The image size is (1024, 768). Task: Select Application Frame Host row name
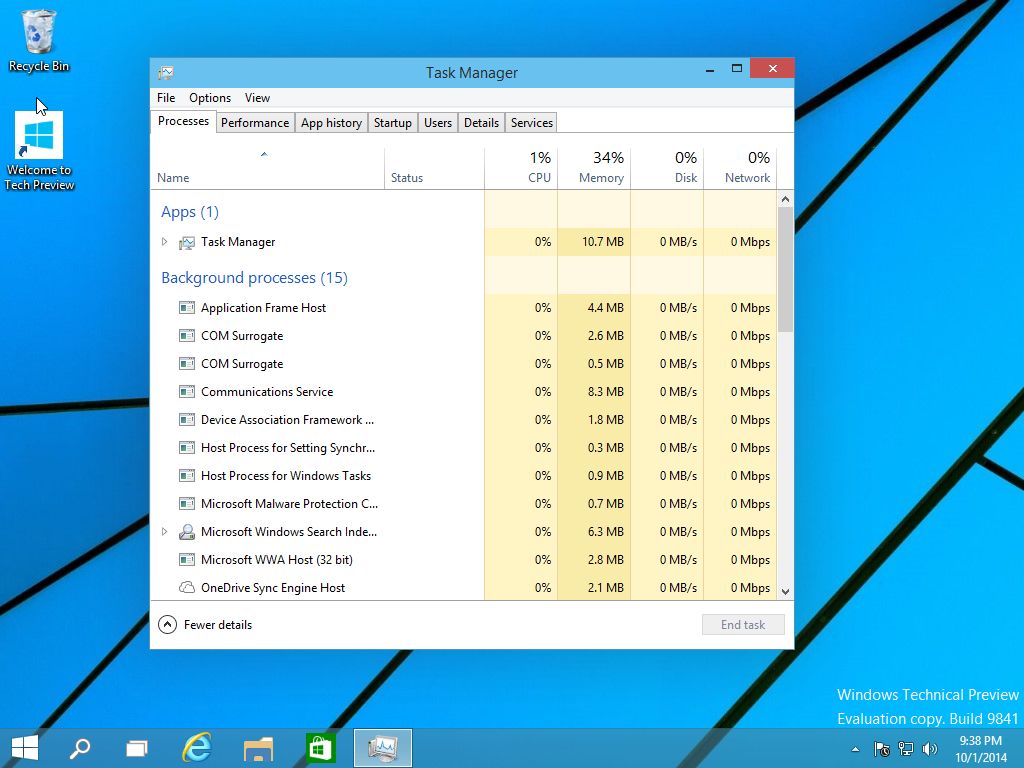click(263, 308)
